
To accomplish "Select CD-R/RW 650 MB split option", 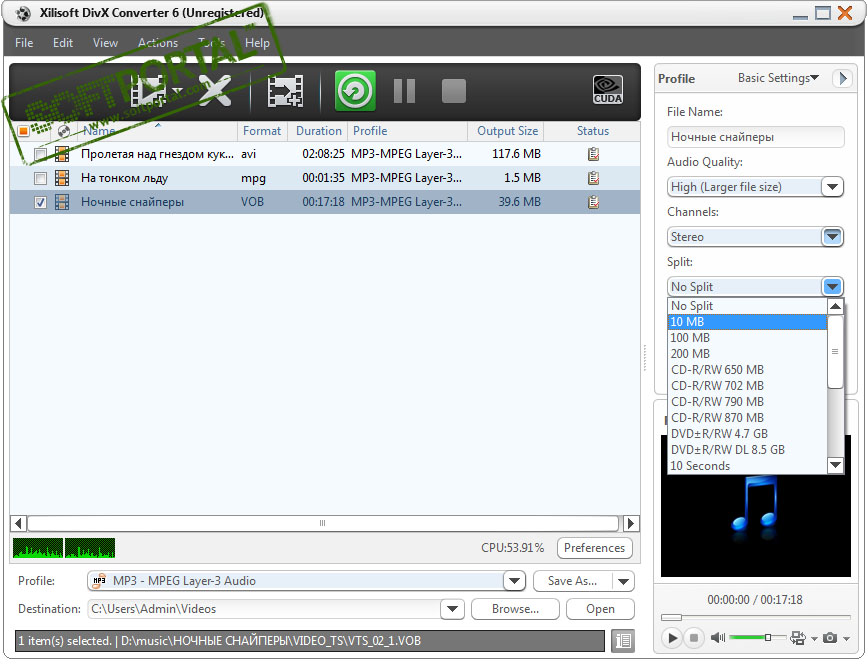I will coord(747,370).
